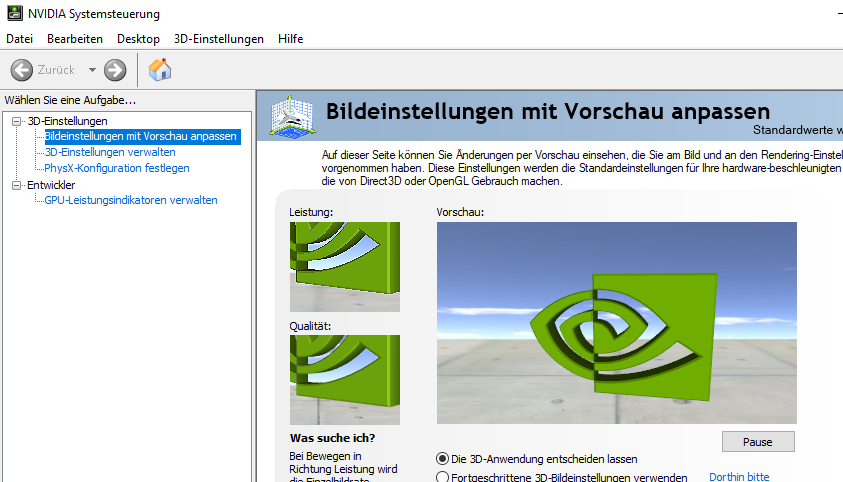
Task: Open GPU-Leistungsindikatoren verwalten page
Action: point(131,200)
